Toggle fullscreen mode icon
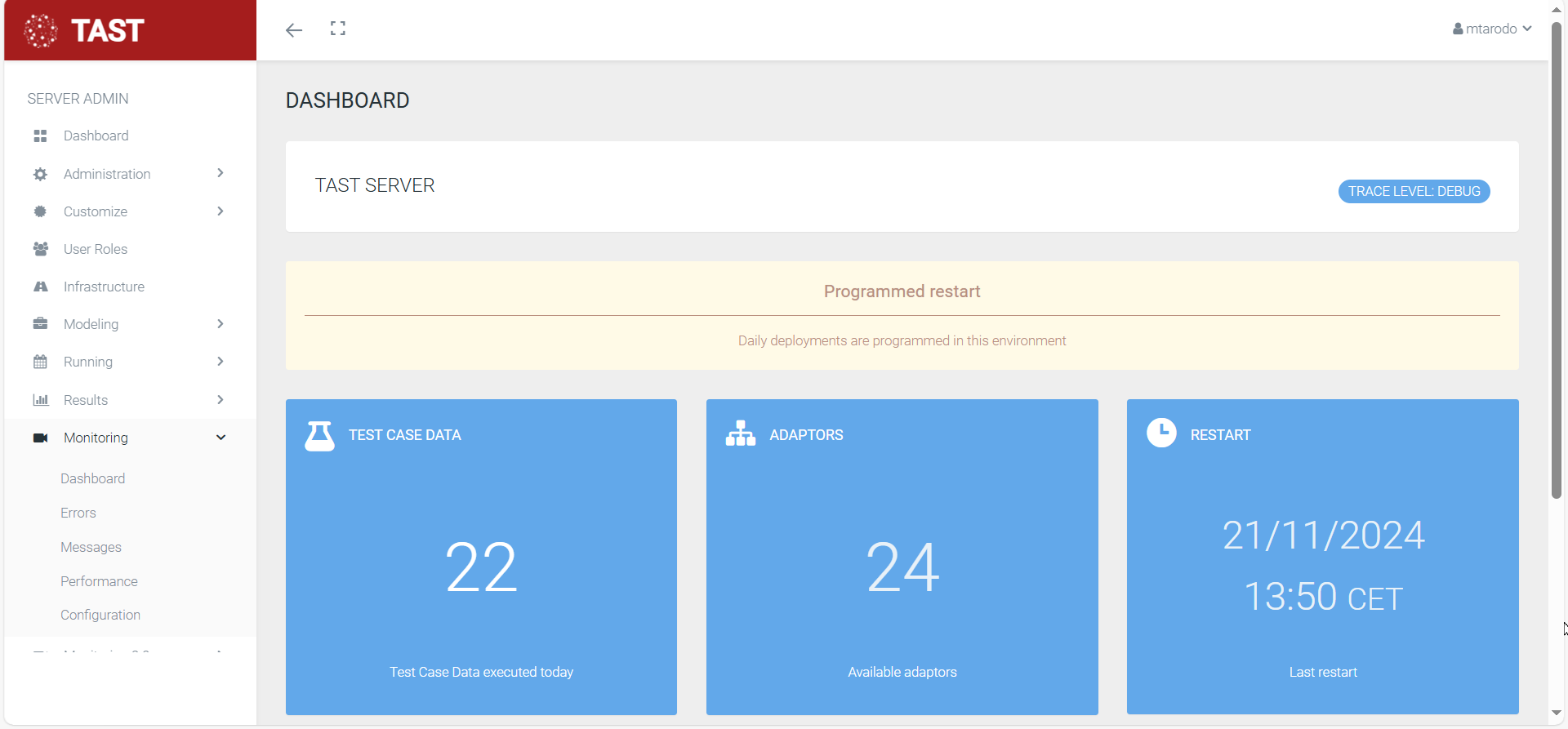 (338, 29)
